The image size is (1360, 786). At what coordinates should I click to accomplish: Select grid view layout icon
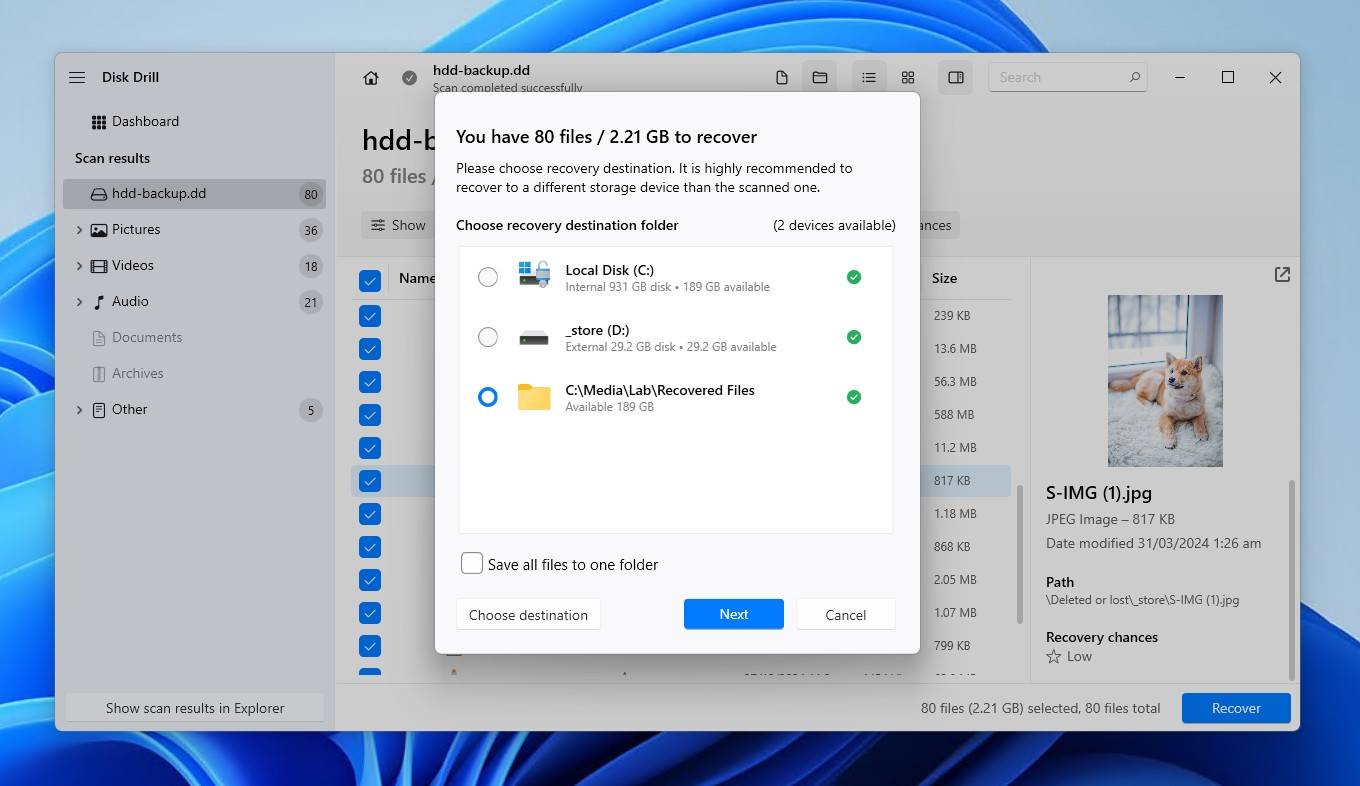[x=908, y=78]
